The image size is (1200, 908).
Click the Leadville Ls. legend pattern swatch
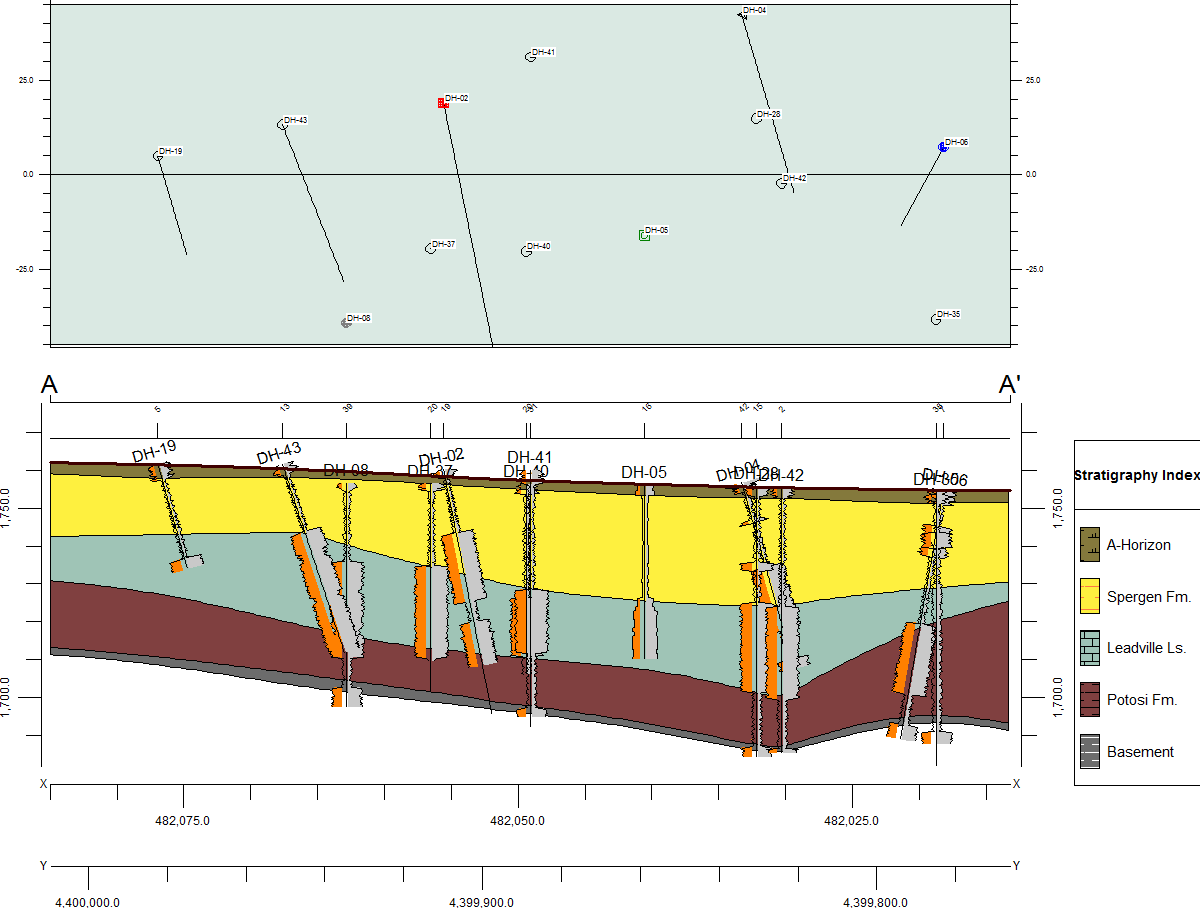[1090, 648]
